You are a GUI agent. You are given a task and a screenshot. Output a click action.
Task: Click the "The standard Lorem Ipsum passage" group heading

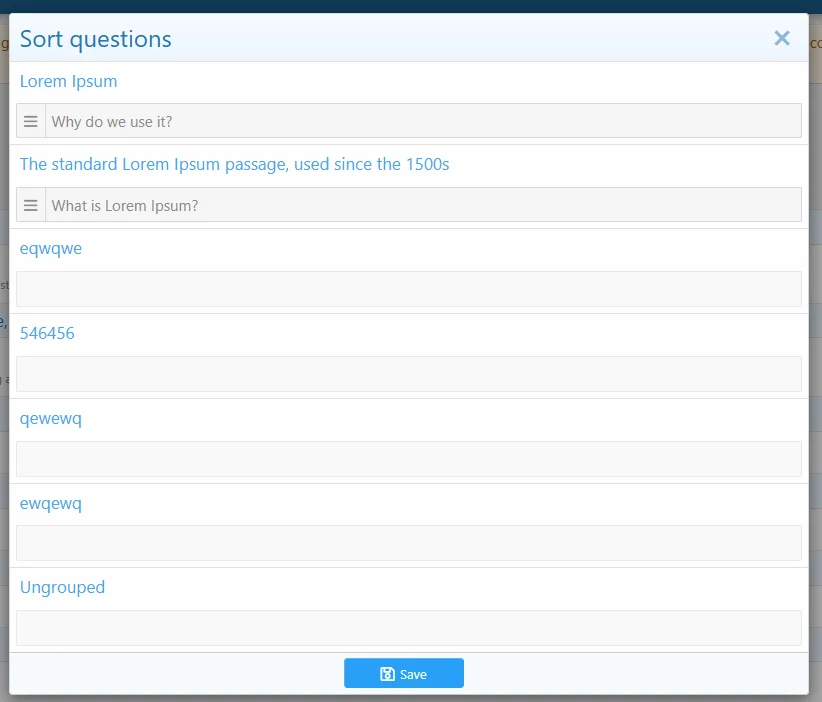(x=234, y=164)
